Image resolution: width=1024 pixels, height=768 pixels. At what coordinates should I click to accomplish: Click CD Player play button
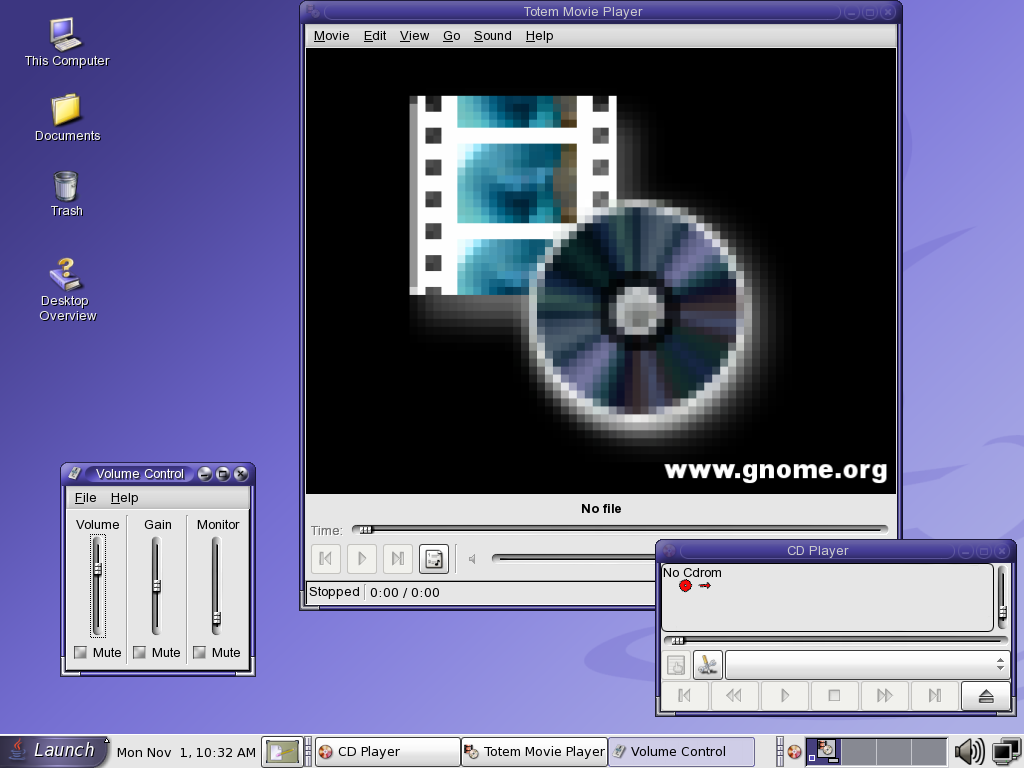pos(784,696)
